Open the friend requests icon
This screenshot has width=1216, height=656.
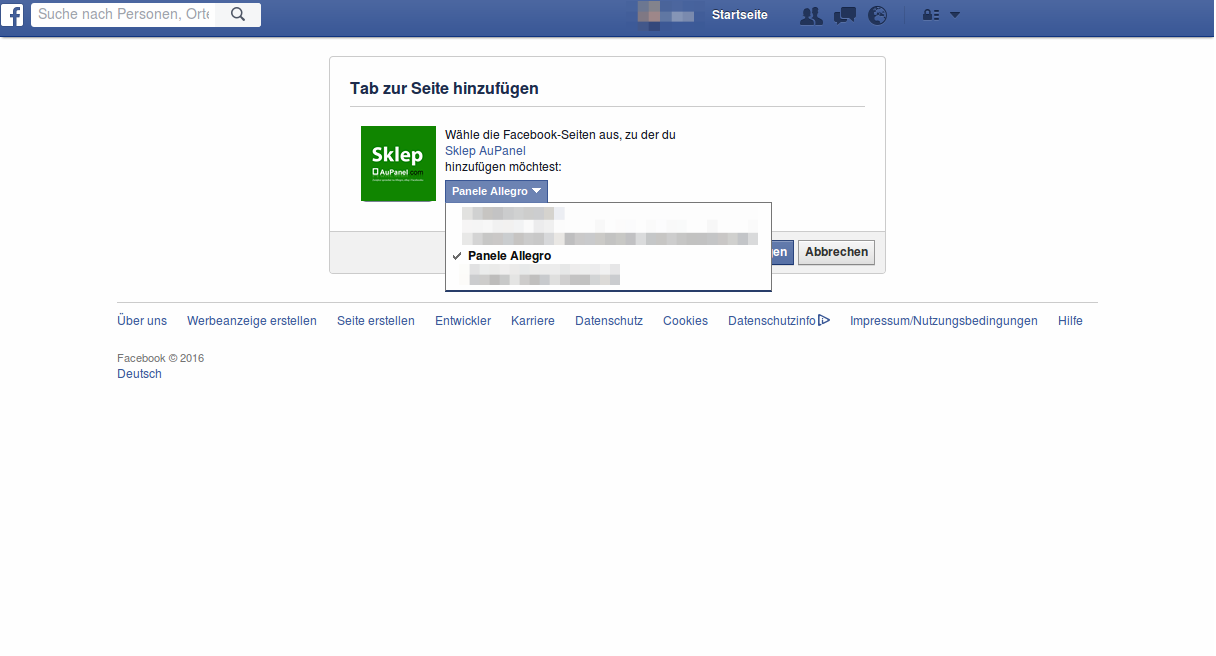click(x=811, y=15)
